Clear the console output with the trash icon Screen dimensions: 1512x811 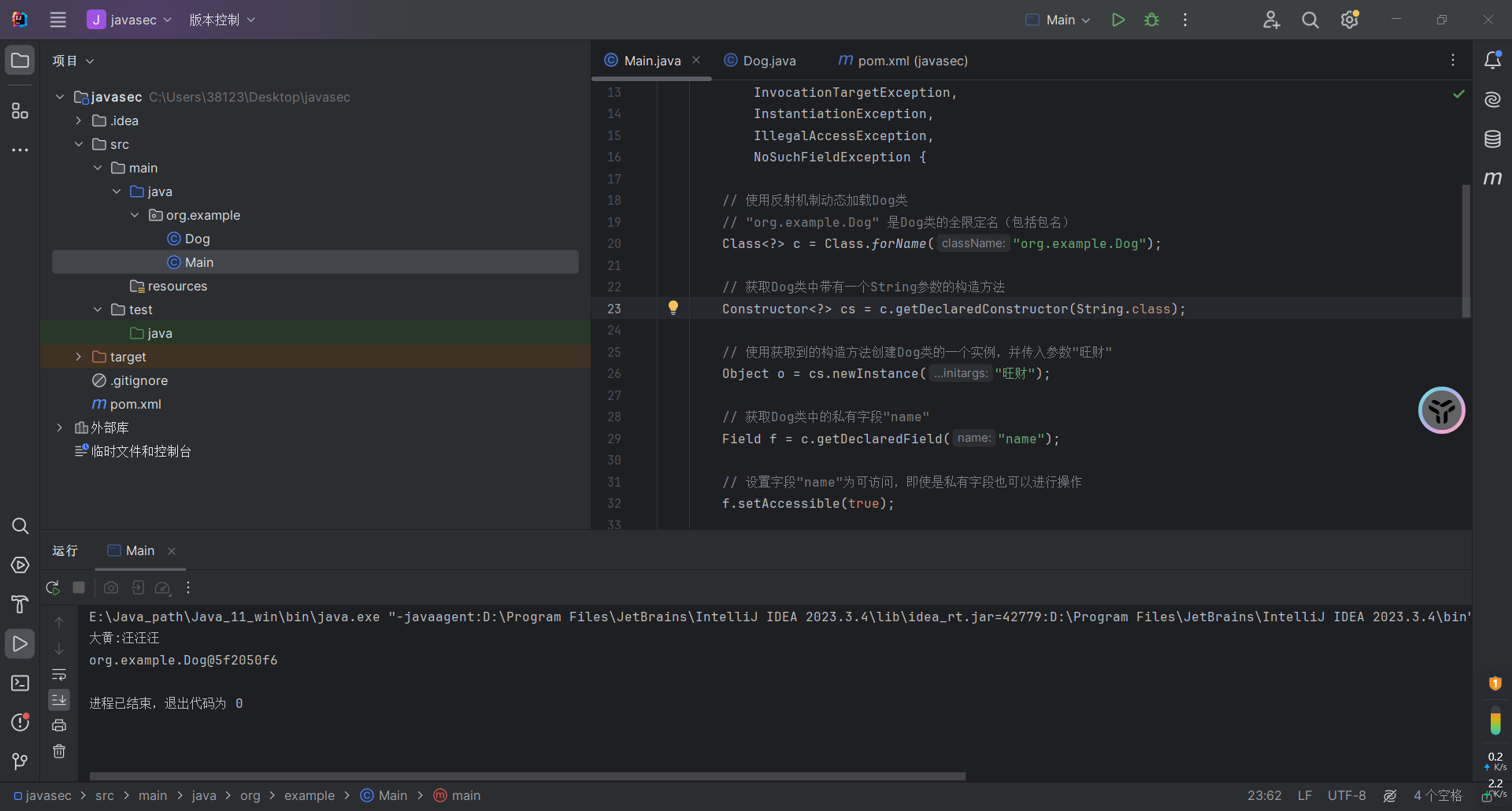pyautogui.click(x=59, y=751)
